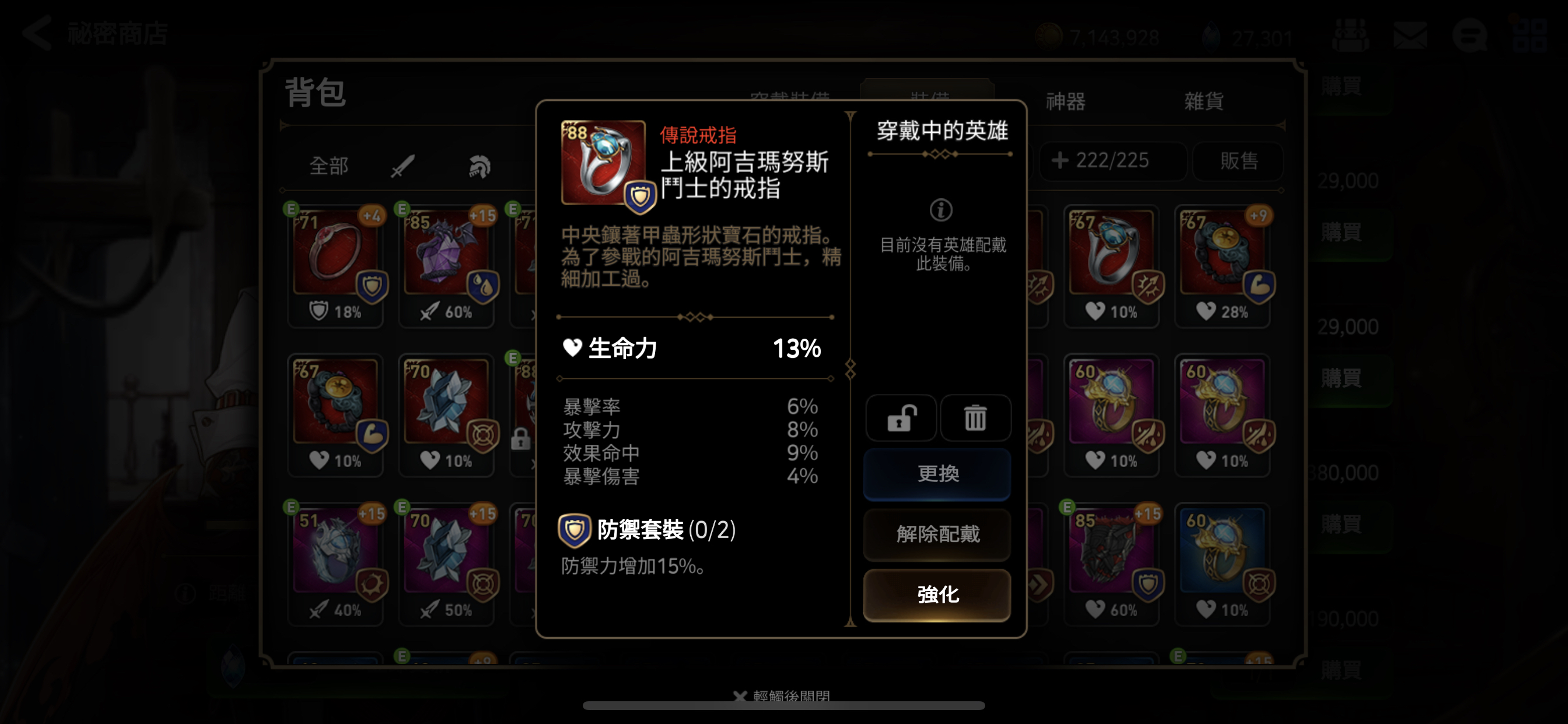The image size is (1568, 724).
Task: Click the 強化 enhance button
Action: click(937, 595)
